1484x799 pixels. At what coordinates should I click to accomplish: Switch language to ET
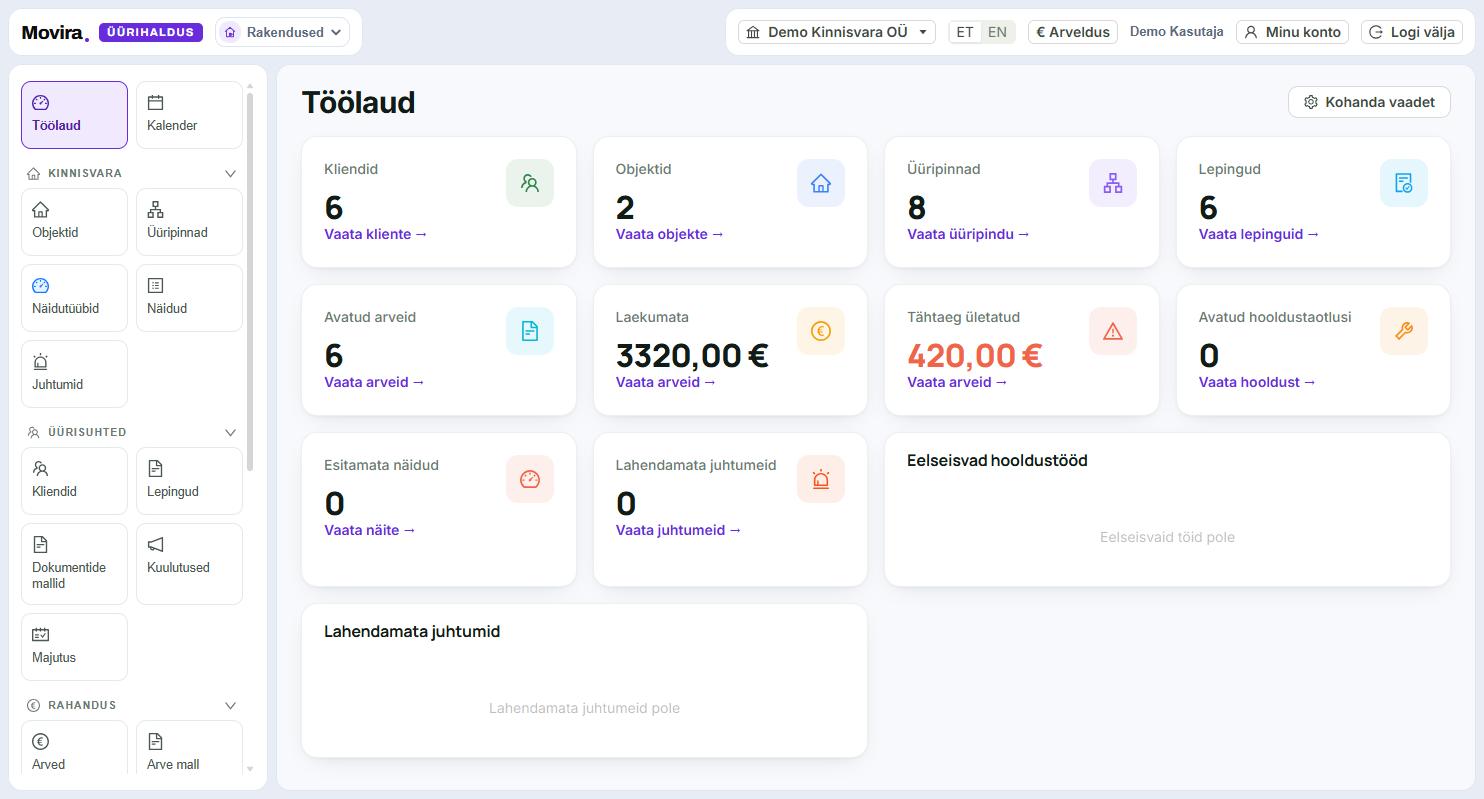point(965,32)
